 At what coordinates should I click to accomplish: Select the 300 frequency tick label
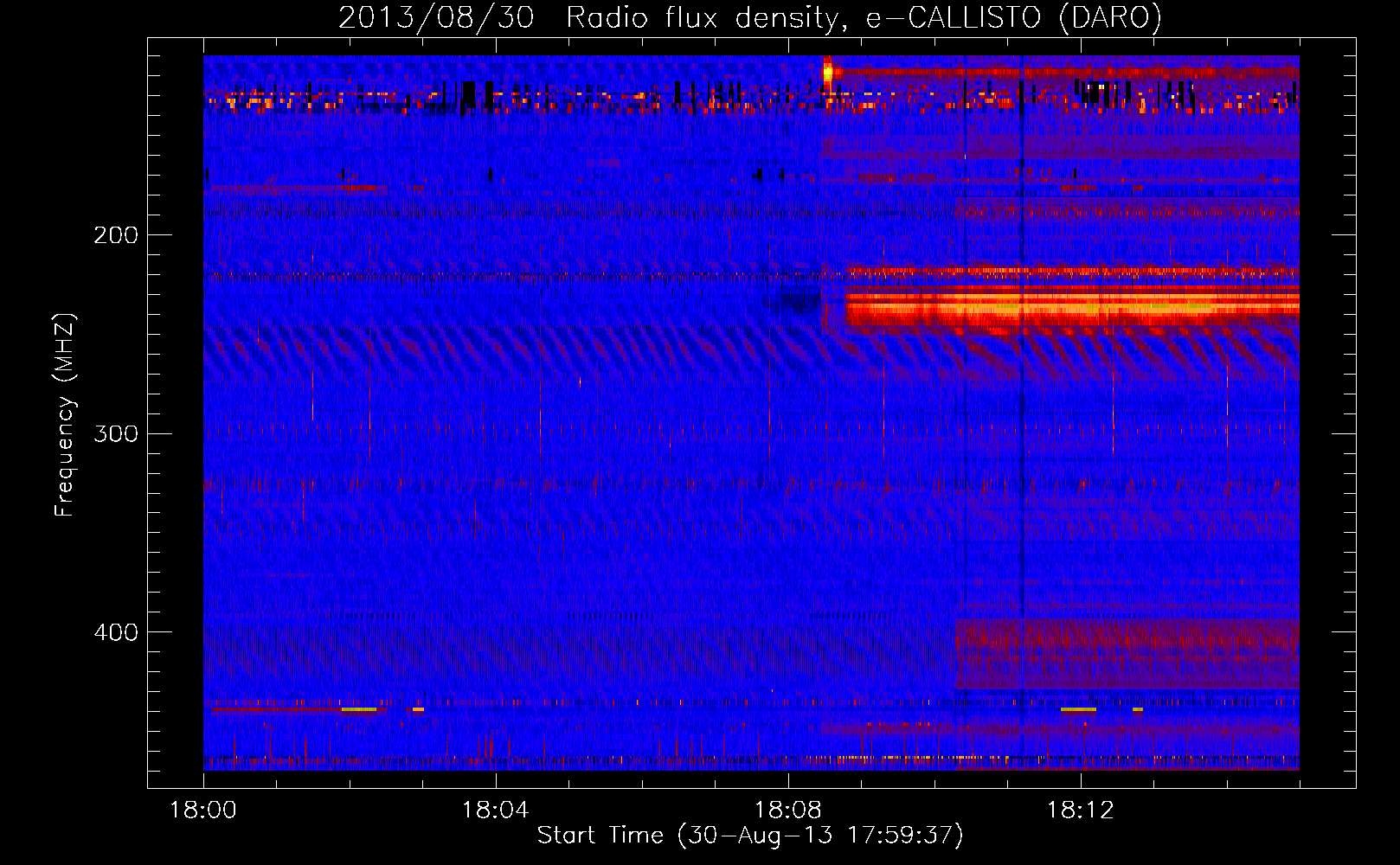(116, 433)
